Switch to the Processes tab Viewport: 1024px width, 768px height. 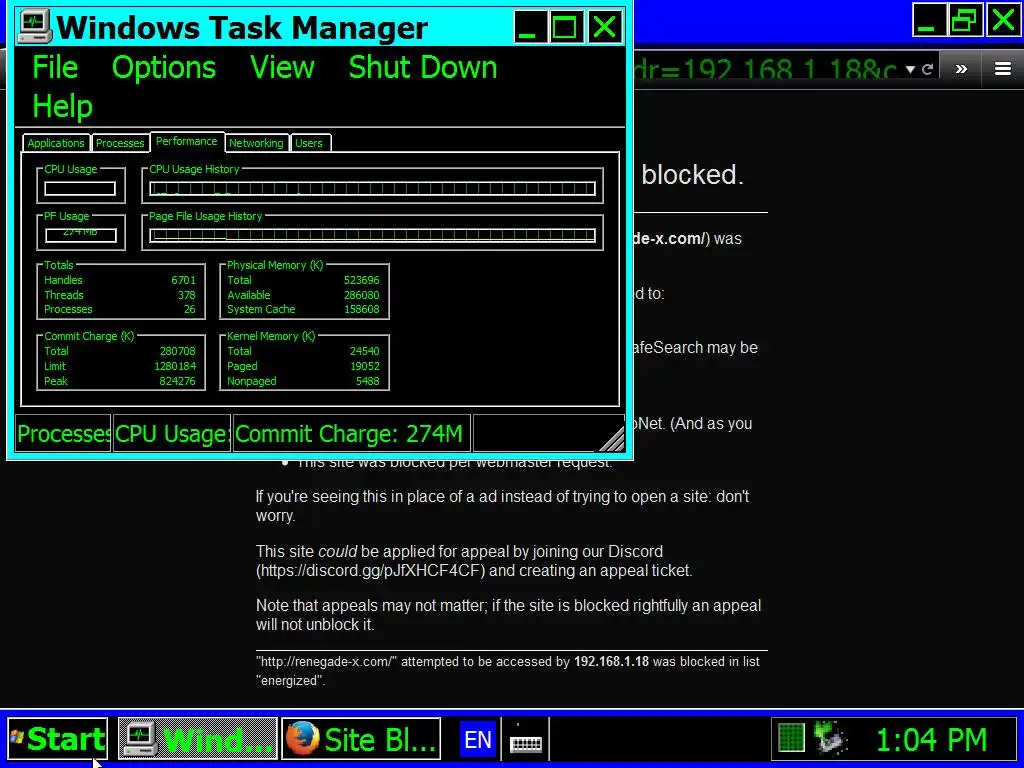pos(120,143)
